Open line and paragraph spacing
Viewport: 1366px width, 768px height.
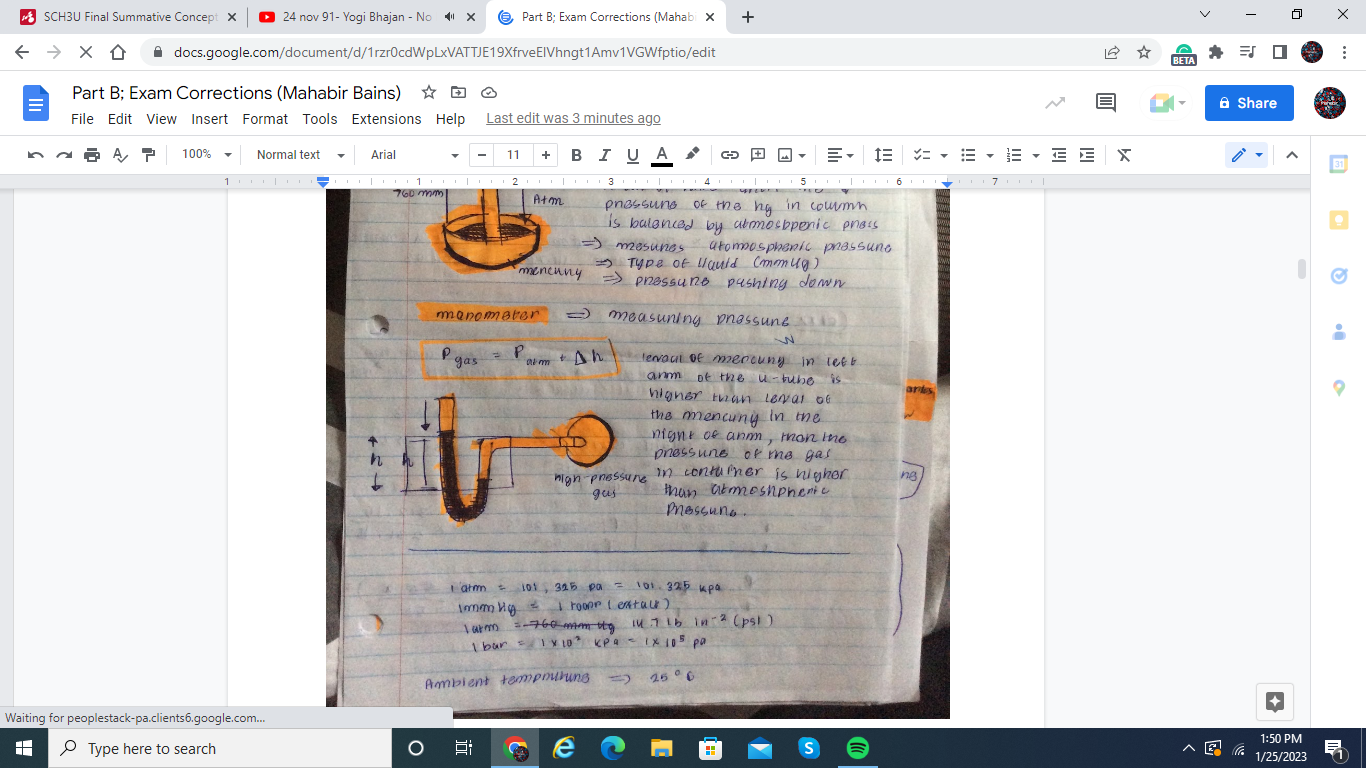[x=883, y=155]
